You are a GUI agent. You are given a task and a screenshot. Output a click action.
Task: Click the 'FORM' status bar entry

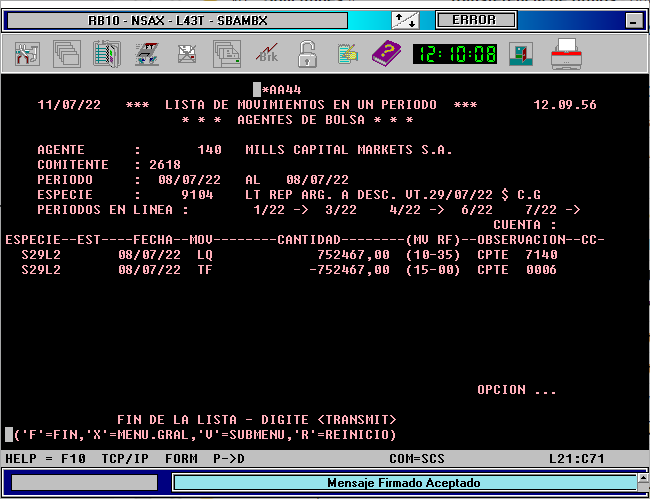tap(181, 459)
